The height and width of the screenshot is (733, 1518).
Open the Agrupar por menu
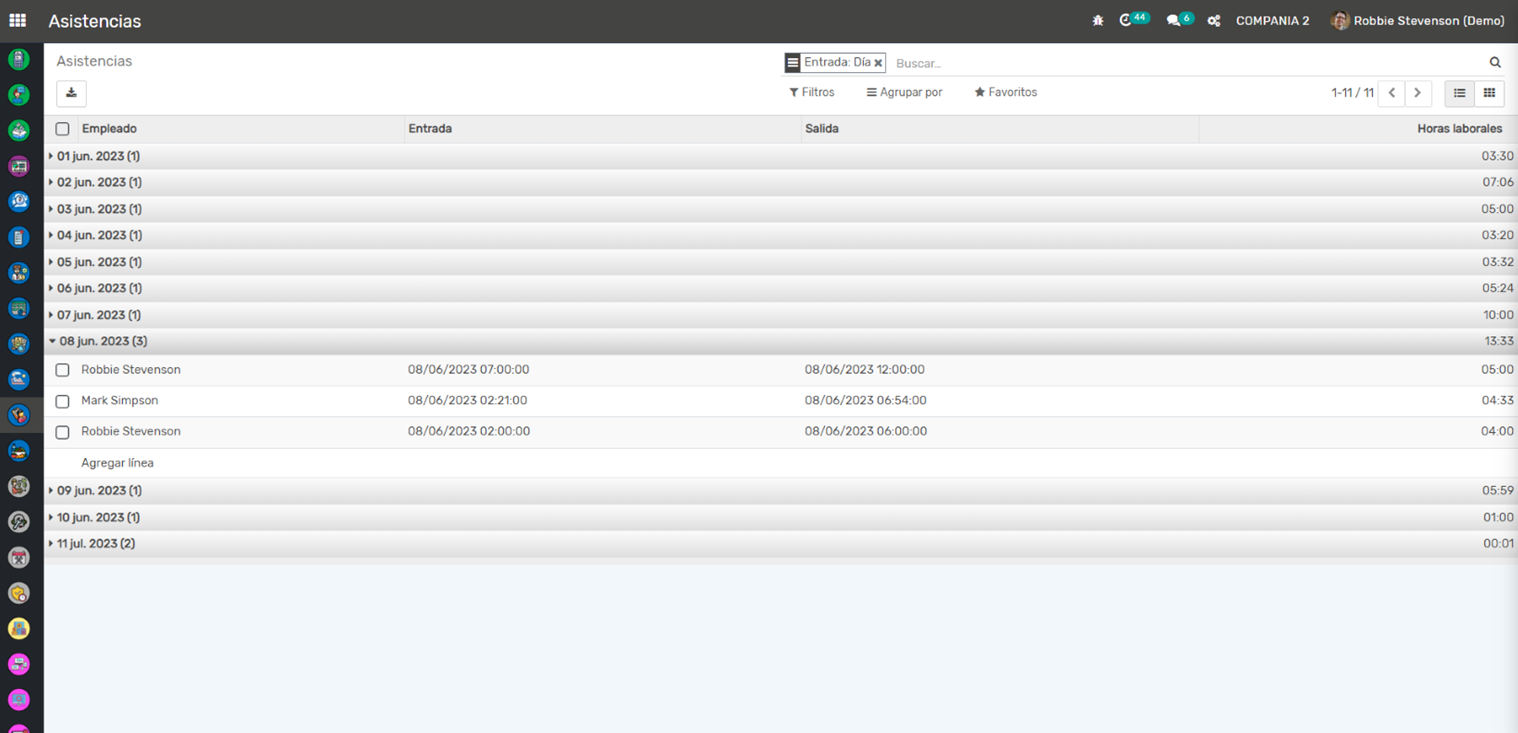coord(904,92)
